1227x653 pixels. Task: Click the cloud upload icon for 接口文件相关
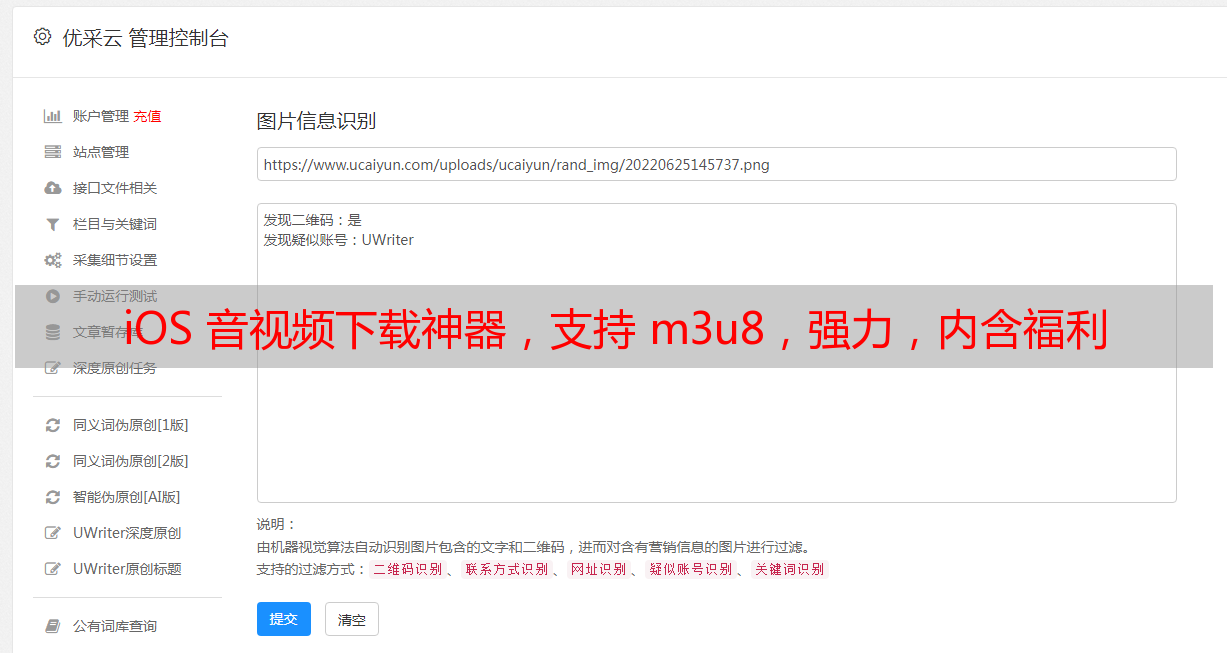coord(53,188)
